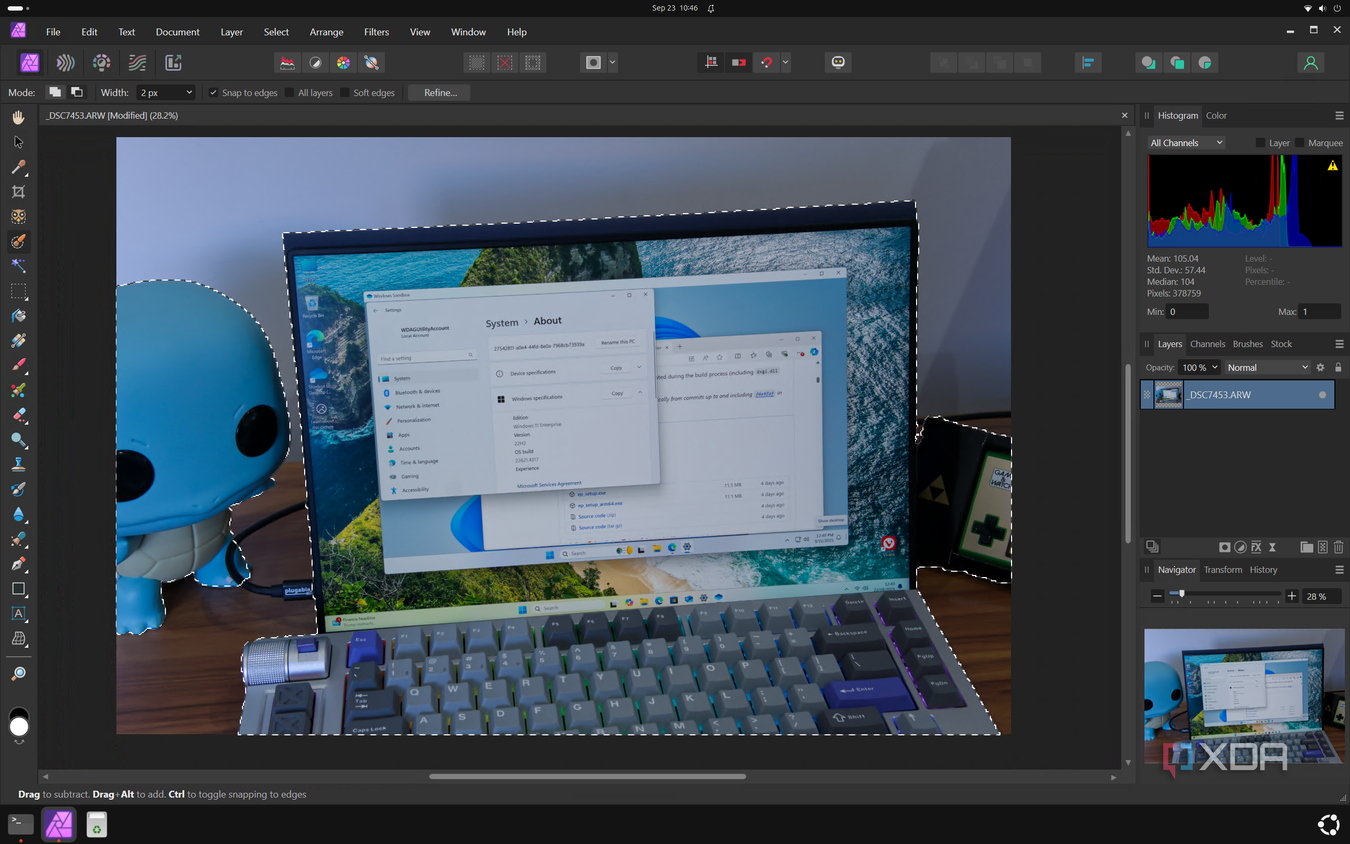The width and height of the screenshot is (1350, 844).
Task: Switch to the Liquify Persona icon
Action: coord(65,63)
